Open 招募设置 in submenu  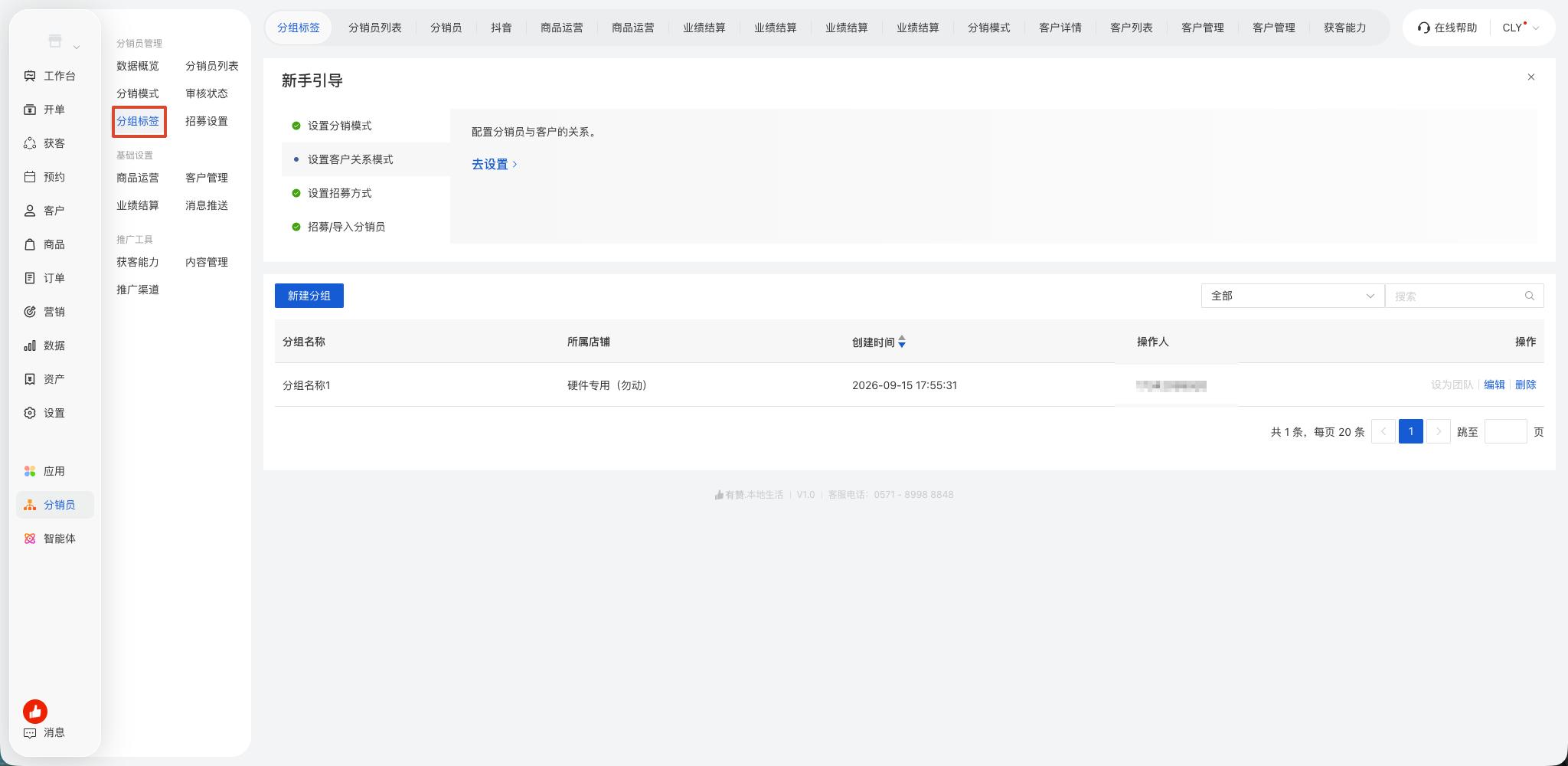pyautogui.click(x=207, y=121)
